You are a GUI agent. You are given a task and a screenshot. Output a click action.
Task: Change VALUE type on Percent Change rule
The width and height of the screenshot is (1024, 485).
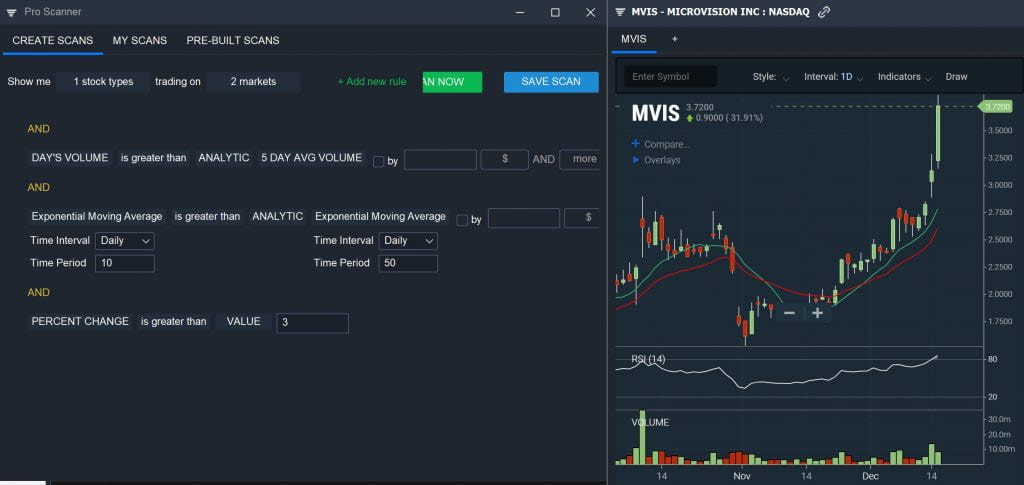[x=244, y=322]
